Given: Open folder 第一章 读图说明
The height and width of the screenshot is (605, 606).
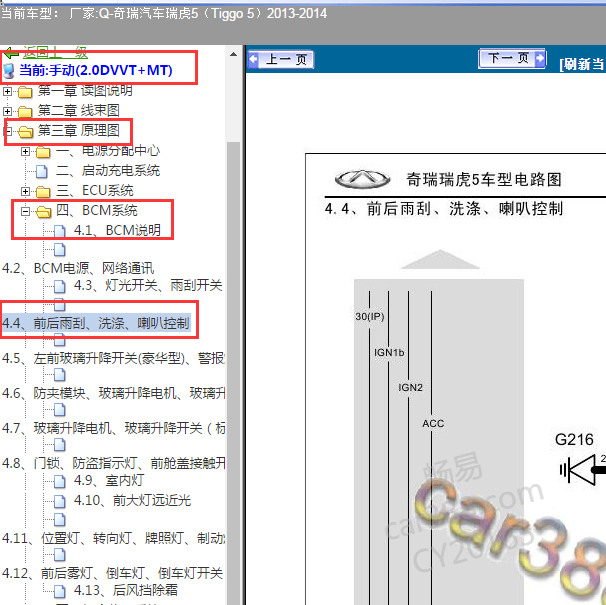Looking at the screenshot, I should [x=85, y=91].
